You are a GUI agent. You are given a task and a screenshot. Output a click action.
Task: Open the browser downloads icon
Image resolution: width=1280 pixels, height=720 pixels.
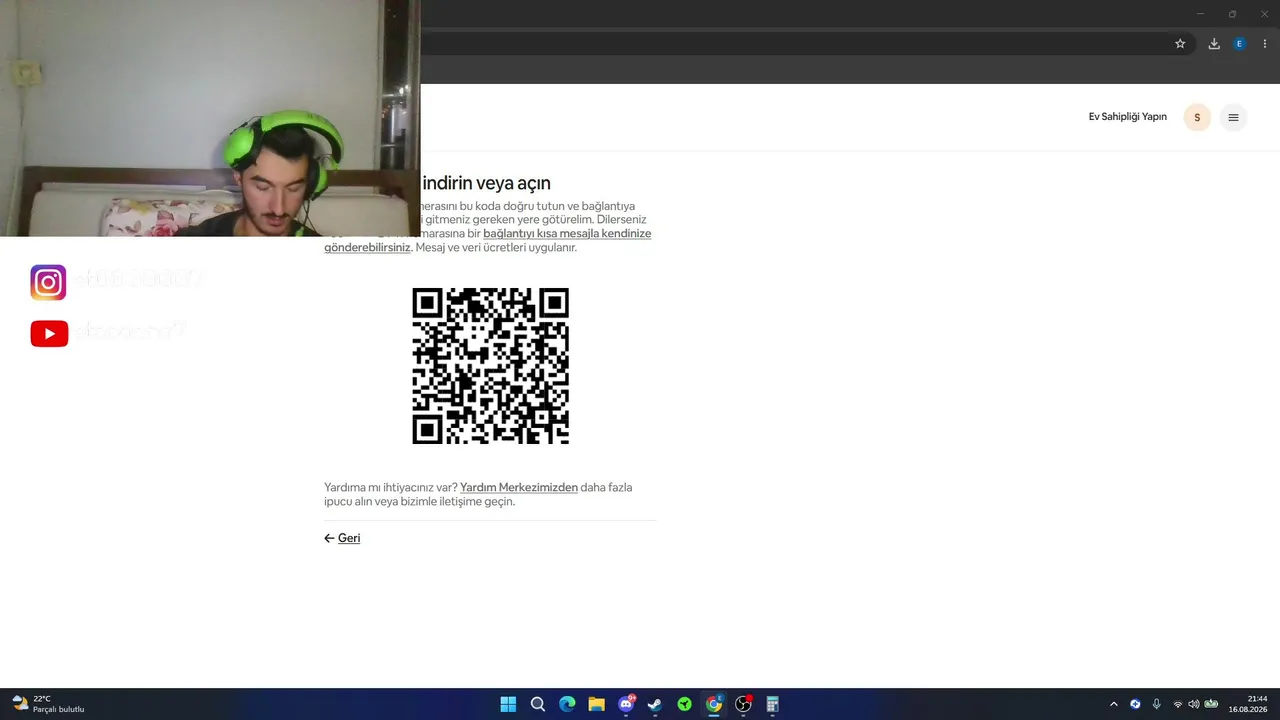click(x=1214, y=44)
